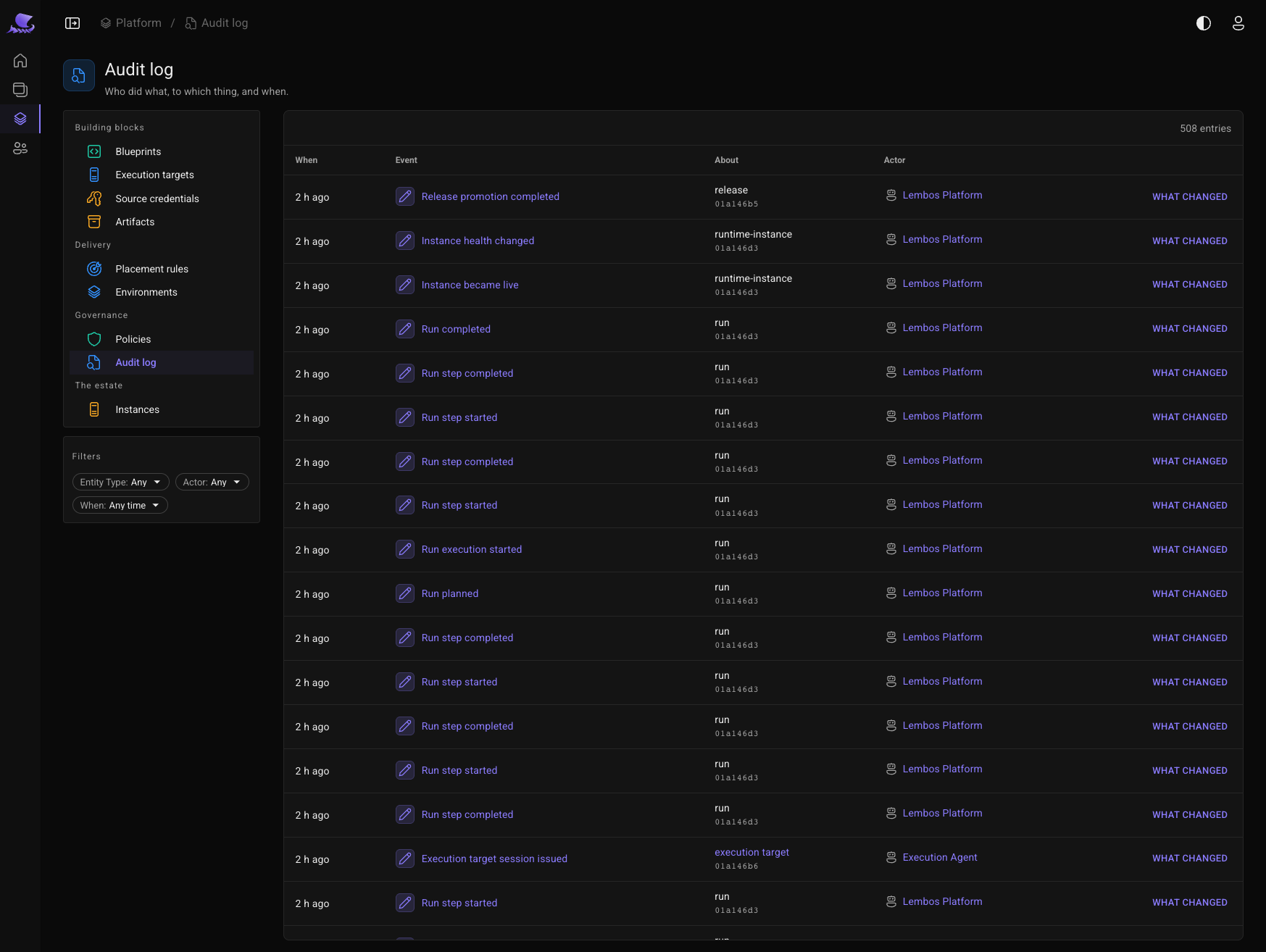Open the Actor filter dropdown

[212, 482]
